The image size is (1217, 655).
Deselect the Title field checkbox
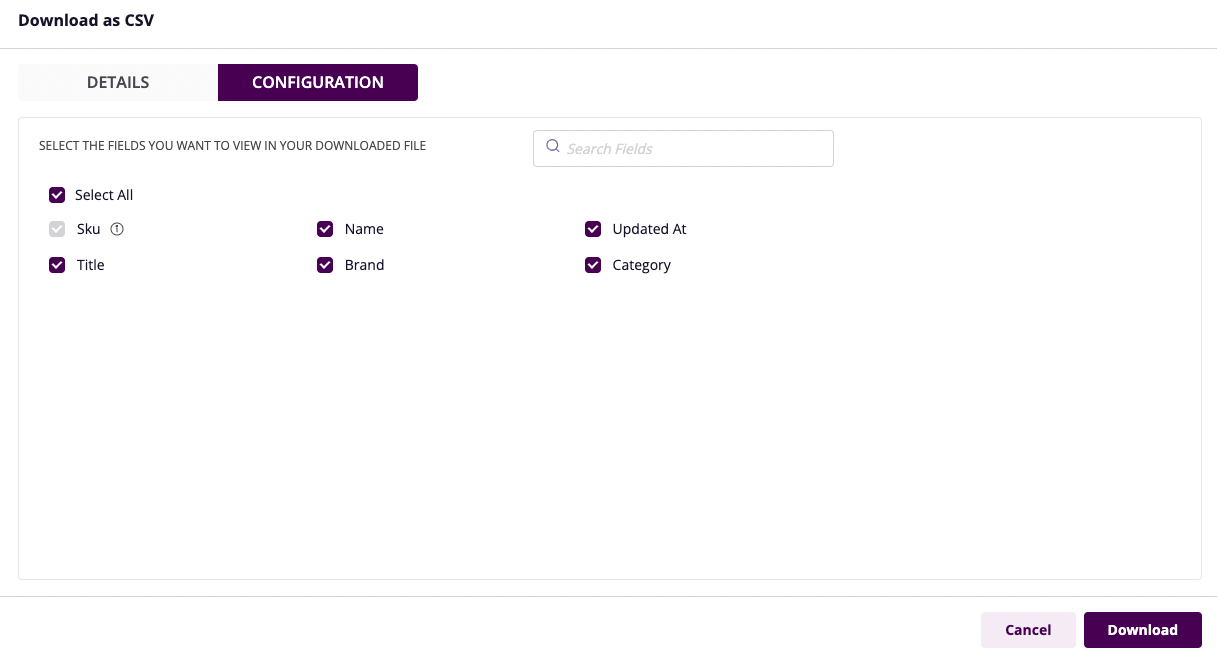[x=57, y=265]
